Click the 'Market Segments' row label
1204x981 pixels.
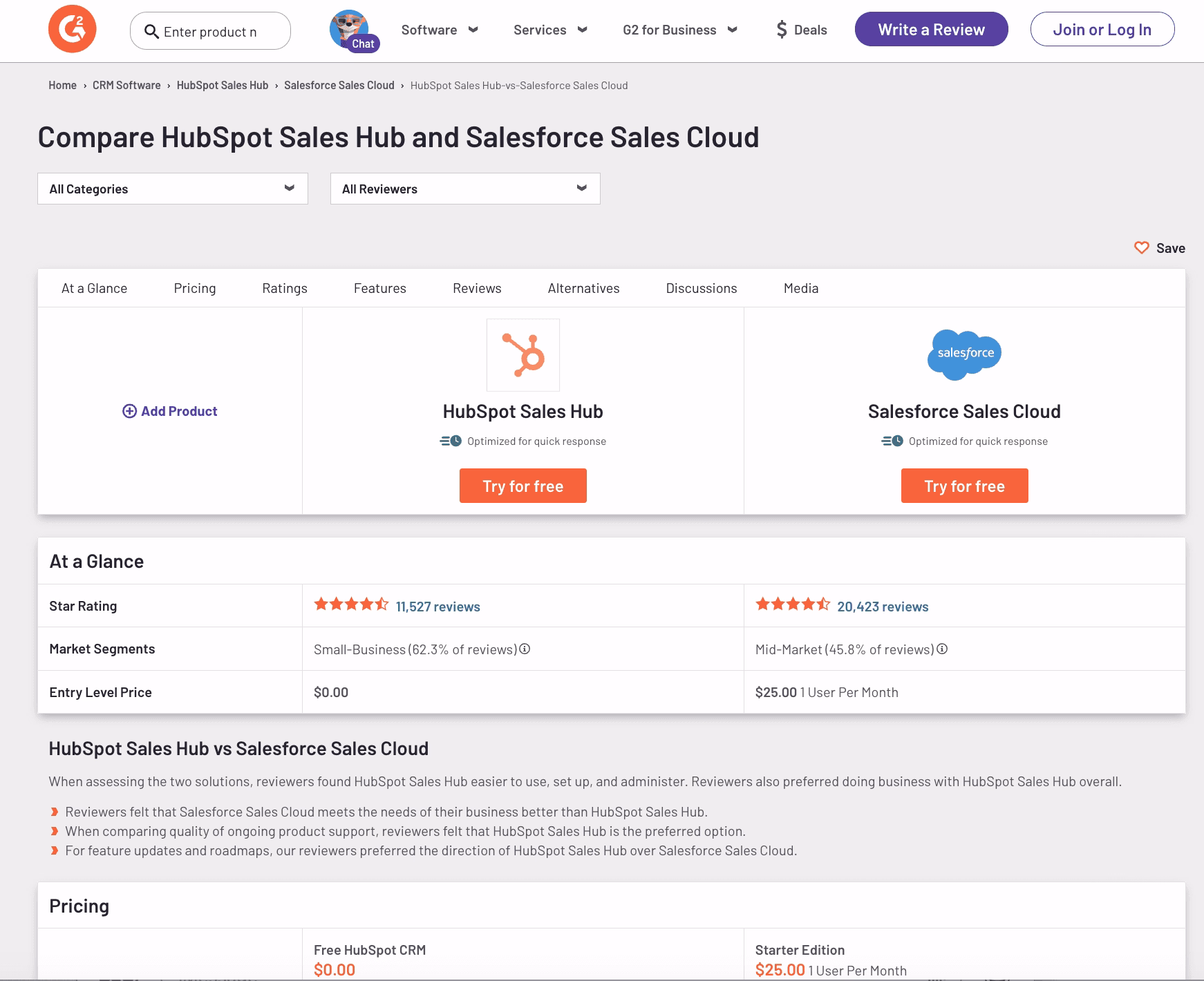pyautogui.click(x=102, y=649)
